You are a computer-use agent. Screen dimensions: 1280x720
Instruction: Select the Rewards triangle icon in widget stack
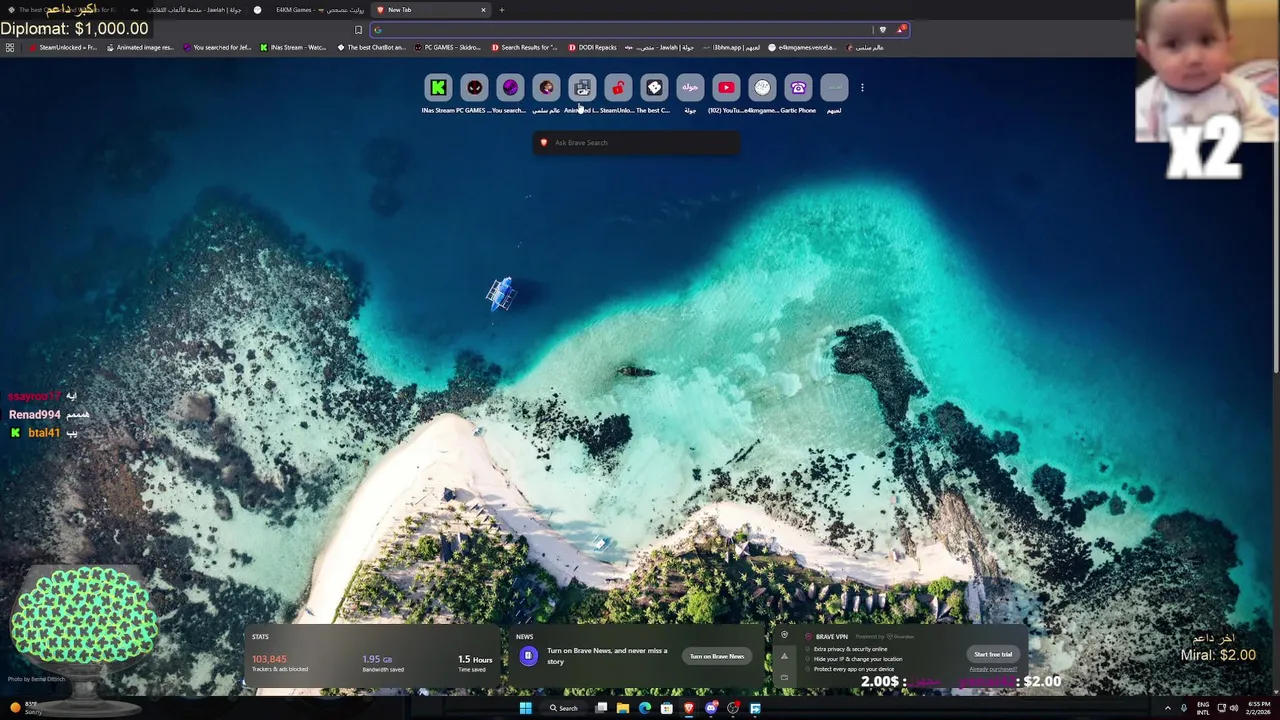(x=784, y=656)
